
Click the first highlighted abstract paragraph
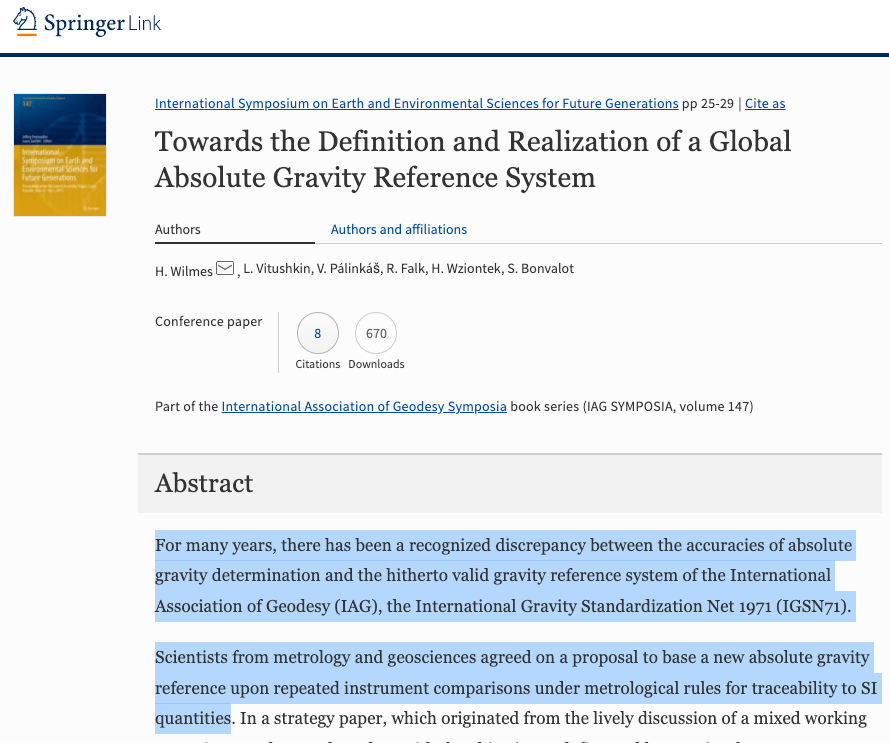coord(504,575)
